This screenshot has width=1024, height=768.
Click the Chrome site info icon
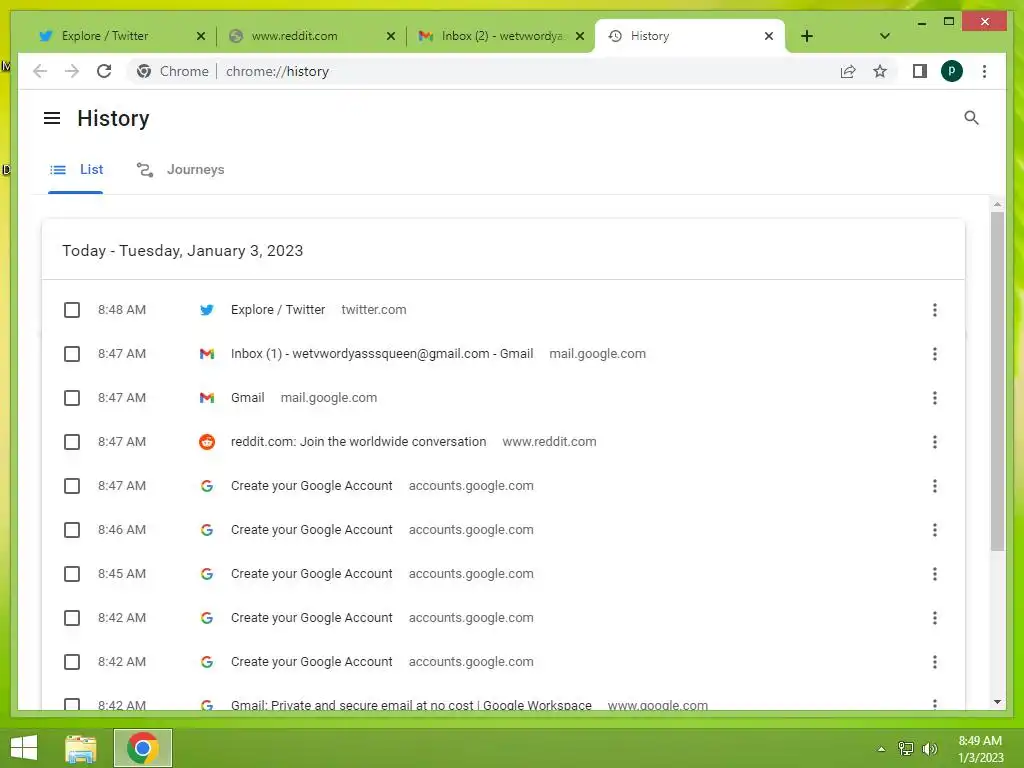click(x=144, y=71)
